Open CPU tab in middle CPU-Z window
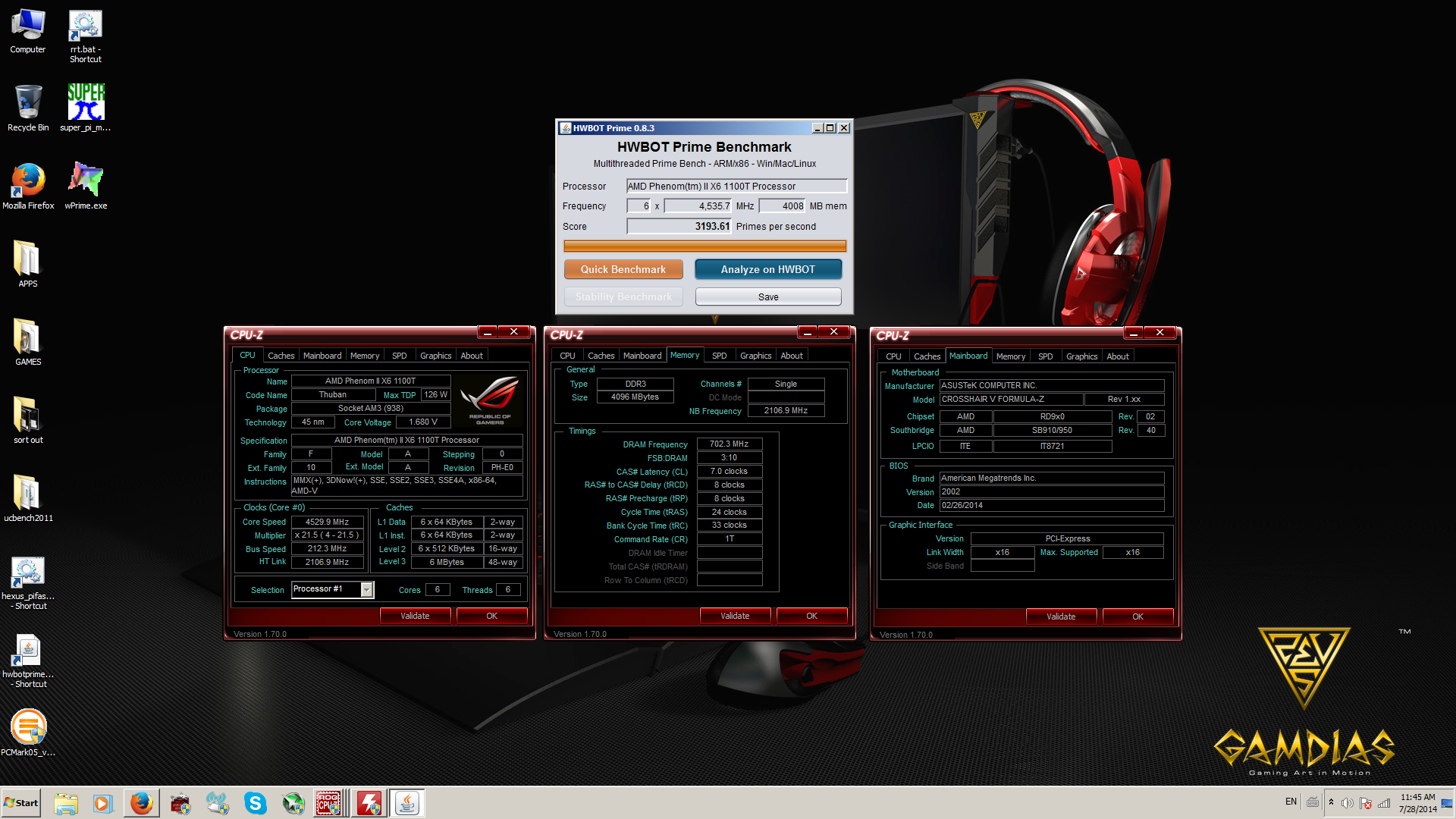 pyautogui.click(x=567, y=356)
